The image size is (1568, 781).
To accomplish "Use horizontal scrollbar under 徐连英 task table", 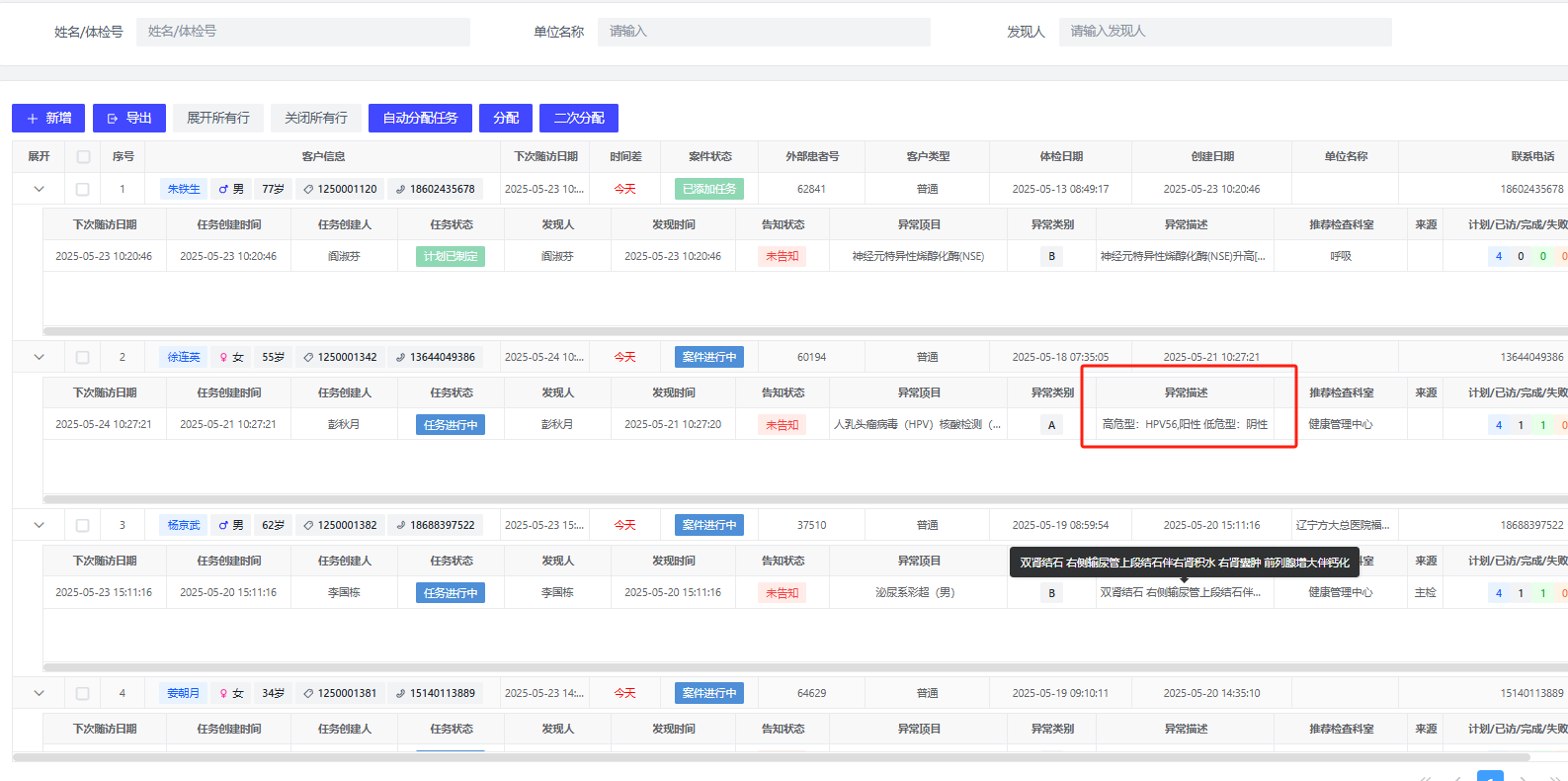I will [x=805, y=499].
